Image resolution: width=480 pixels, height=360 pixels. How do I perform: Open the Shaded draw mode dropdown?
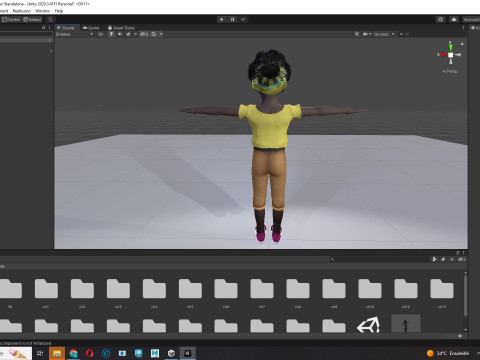[x=74, y=34]
